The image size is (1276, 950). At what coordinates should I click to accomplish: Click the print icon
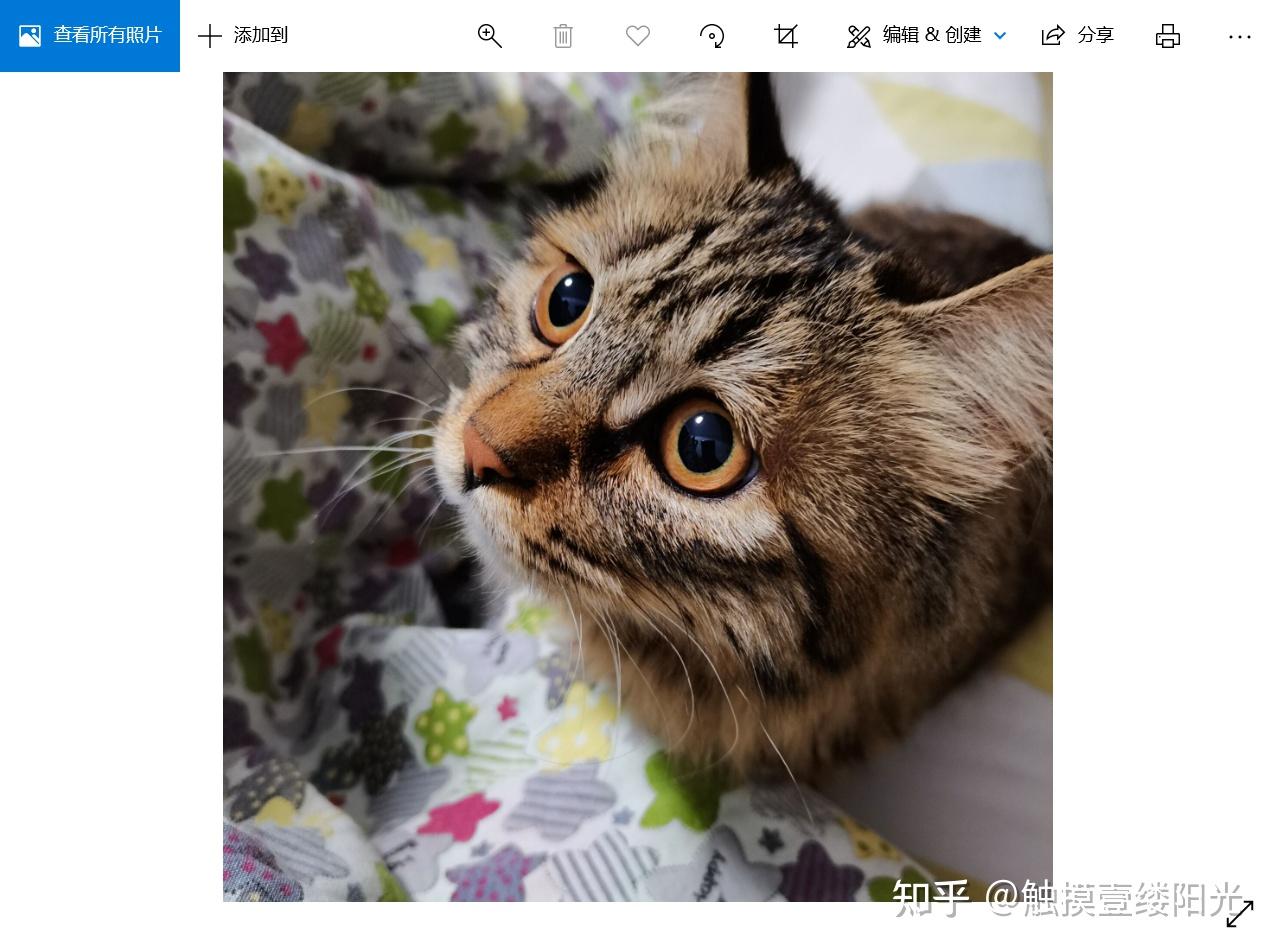(1168, 36)
